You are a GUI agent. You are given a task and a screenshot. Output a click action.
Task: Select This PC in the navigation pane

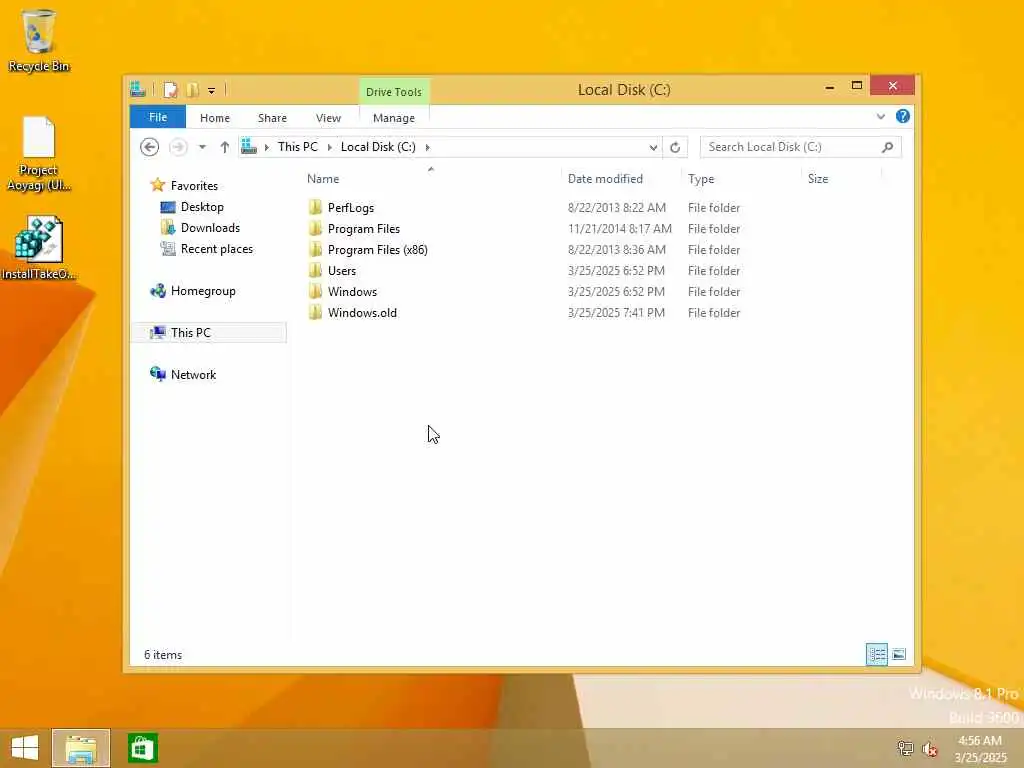point(209,332)
